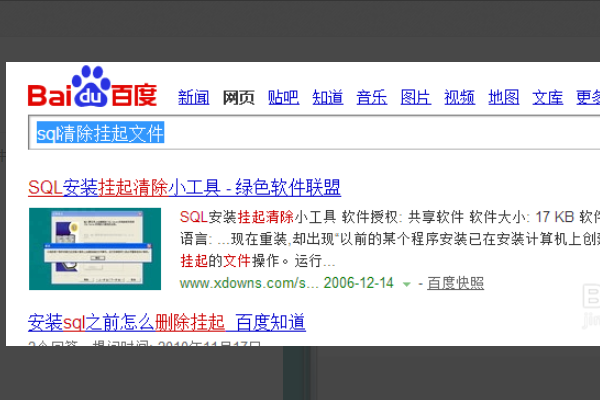600x400 pixels.
Task: Click the search box containing sql清除挂起文件
Action: click(314, 133)
